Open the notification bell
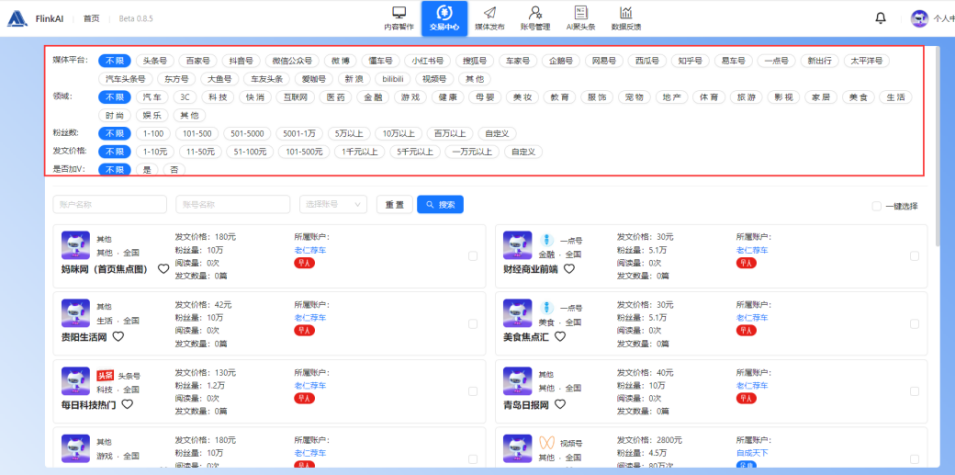Image resolution: width=955 pixels, height=475 pixels. tap(880, 18)
